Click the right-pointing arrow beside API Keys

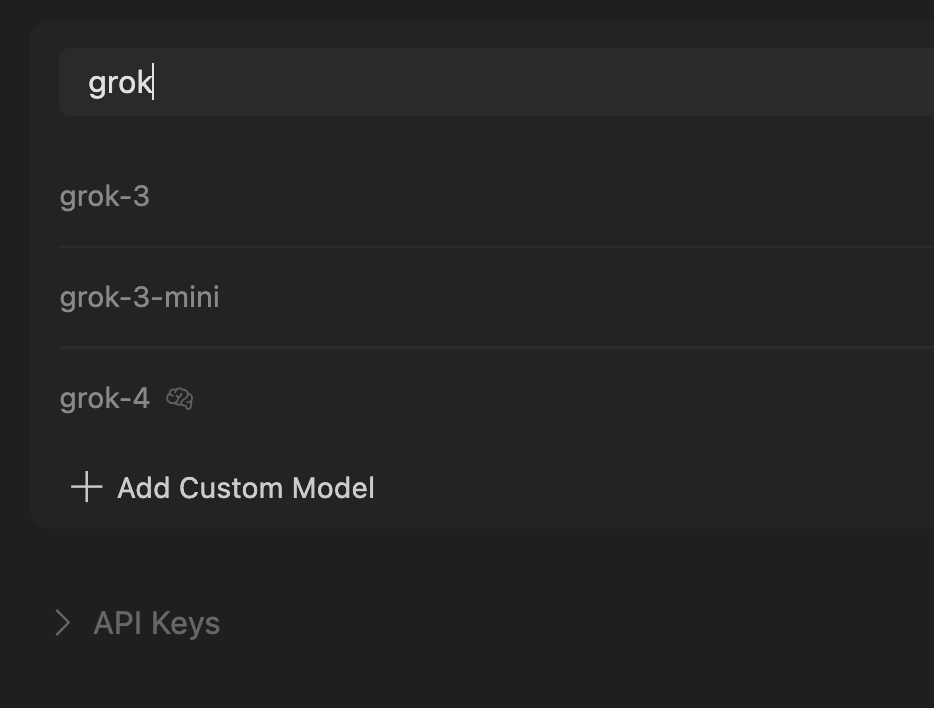click(x=63, y=623)
